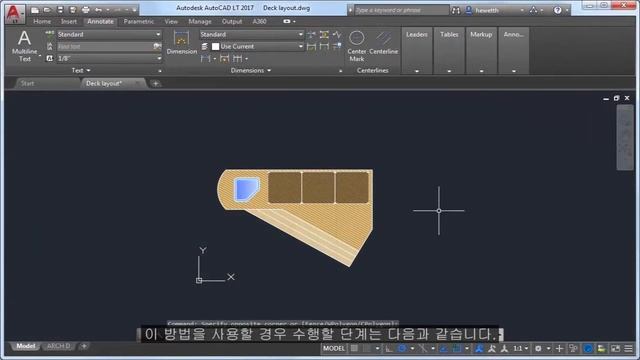Click the search binoculars icon

pyautogui.click(x=456, y=10)
